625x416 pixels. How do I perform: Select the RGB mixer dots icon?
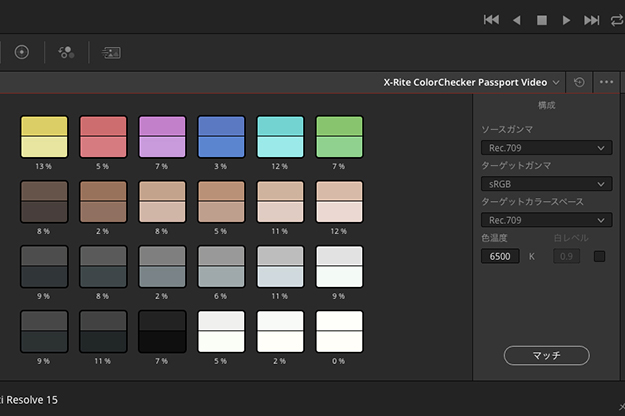66,52
